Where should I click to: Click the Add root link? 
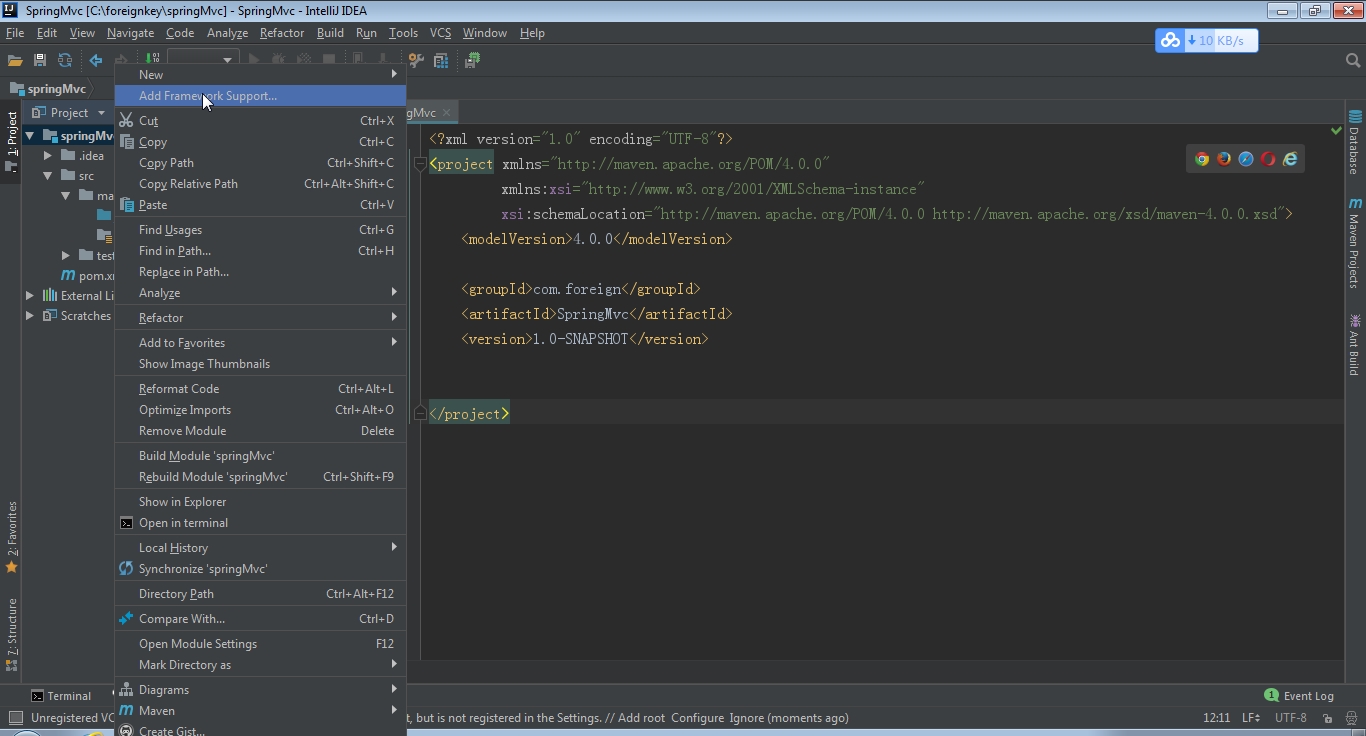[x=641, y=718]
